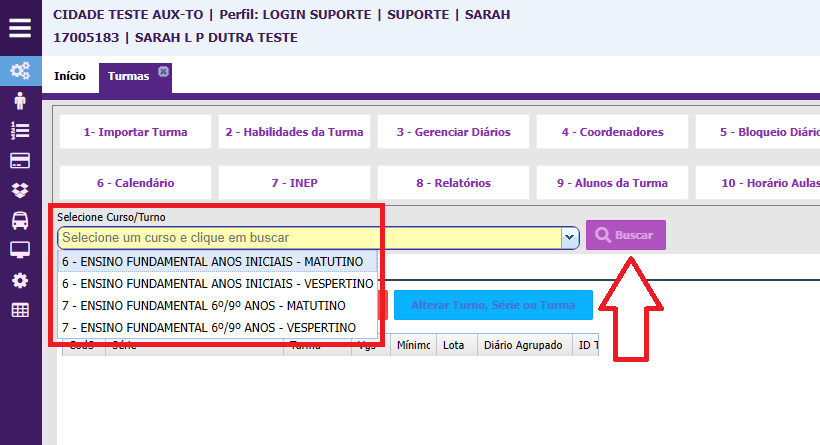Open the person icon in sidebar
Screen dimensions: 820x445
pos(20,101)
